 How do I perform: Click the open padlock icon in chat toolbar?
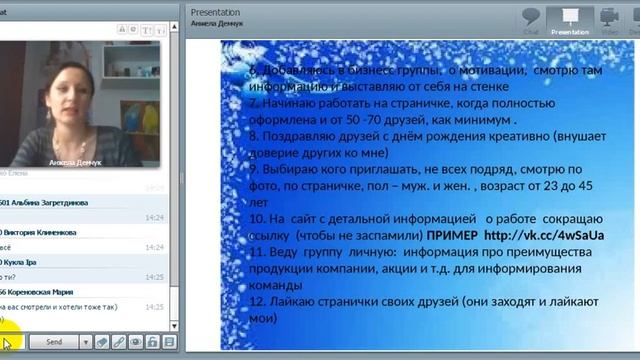pos(152,342)
